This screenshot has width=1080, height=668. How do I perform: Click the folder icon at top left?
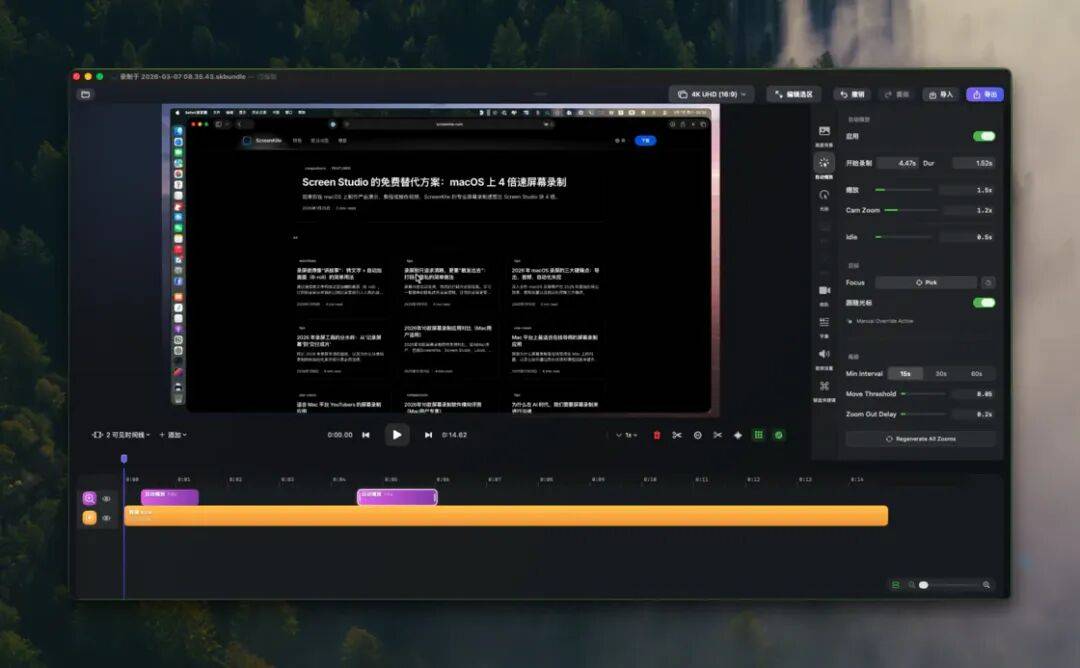(86, 95)
